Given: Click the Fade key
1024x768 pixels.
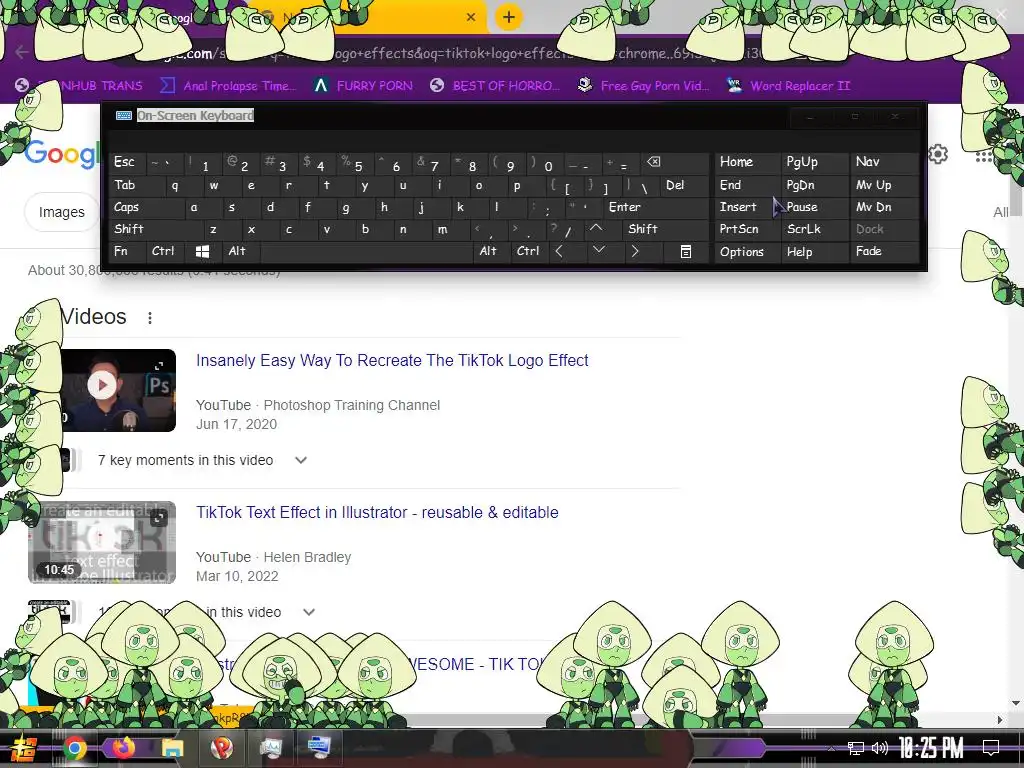Looking at the screenshot, I should 885,251.
